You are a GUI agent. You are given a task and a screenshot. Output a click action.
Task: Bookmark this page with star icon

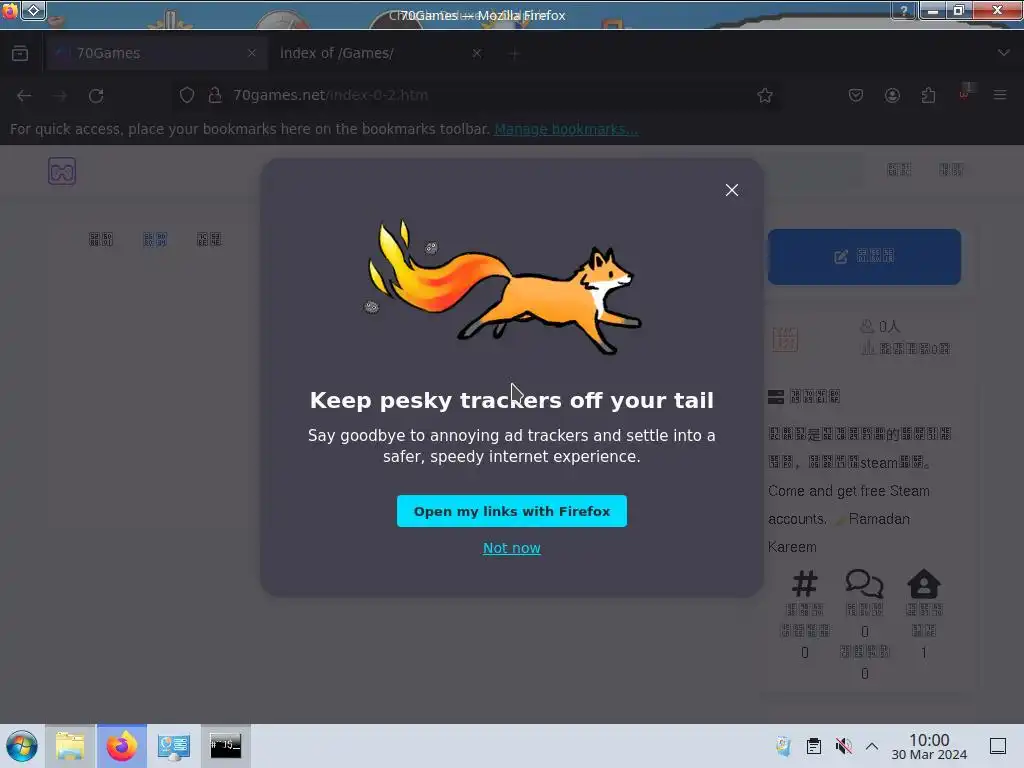point(765,96)
